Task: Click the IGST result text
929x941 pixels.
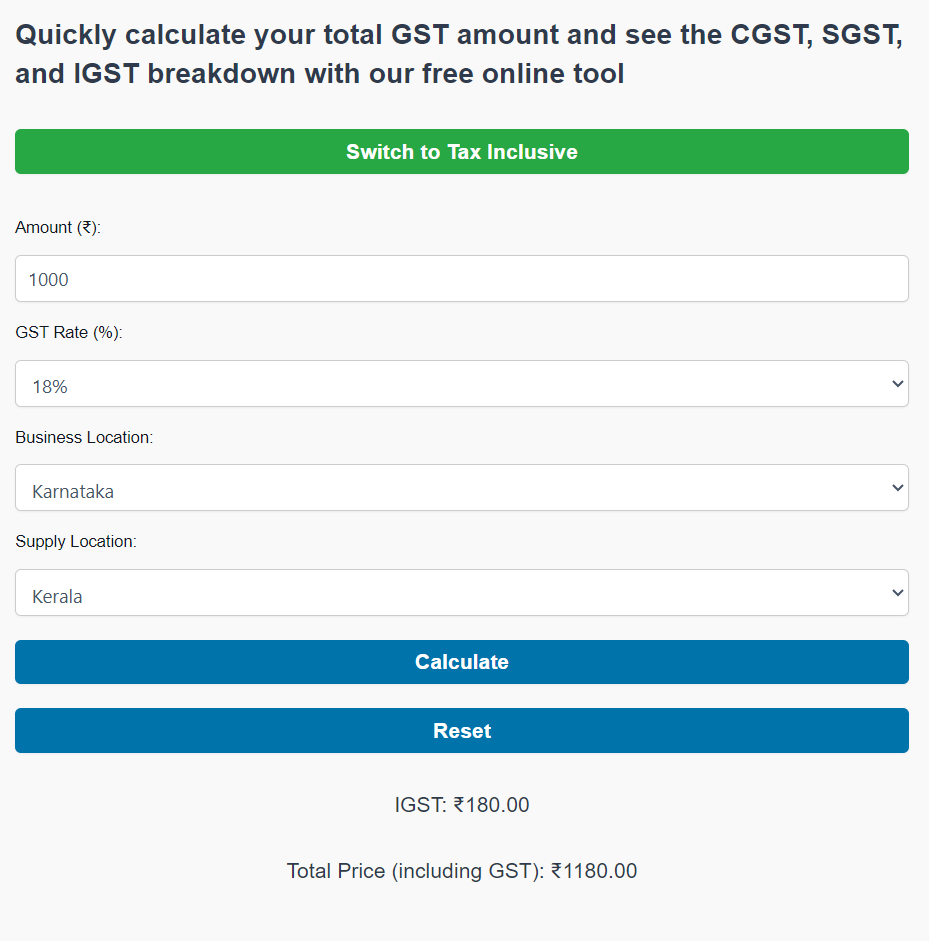Action: pyautogui.click(x=461, y=804)
